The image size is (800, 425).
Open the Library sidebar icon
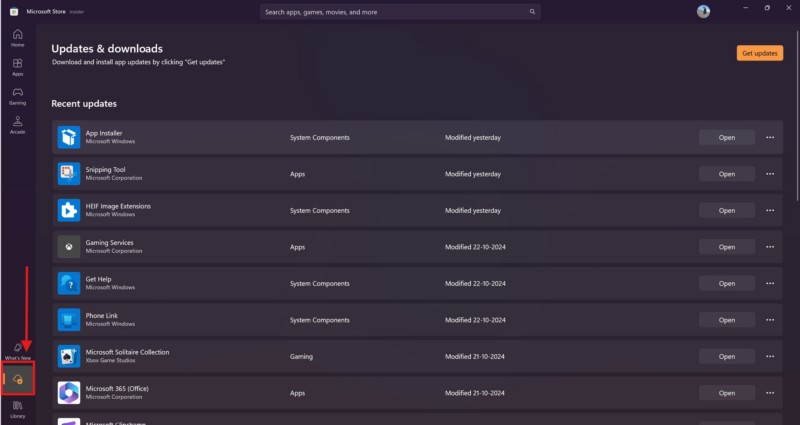[18, 407]
